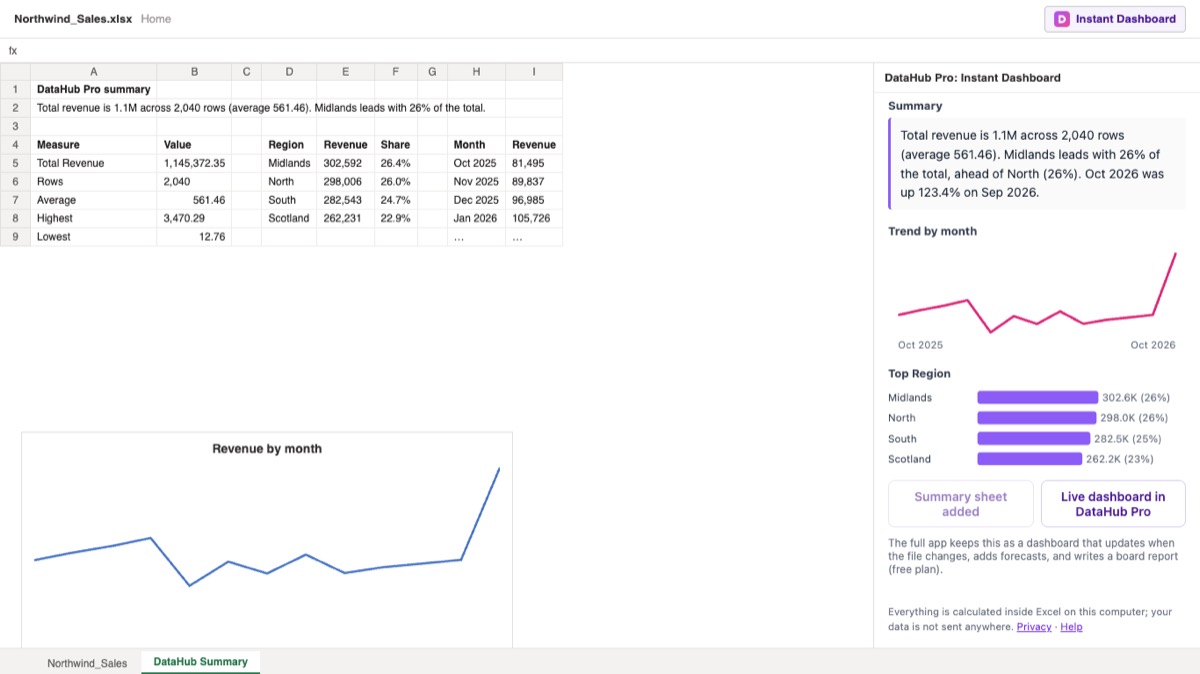Click the 'Total Revenue' cell

coord(94,162)
